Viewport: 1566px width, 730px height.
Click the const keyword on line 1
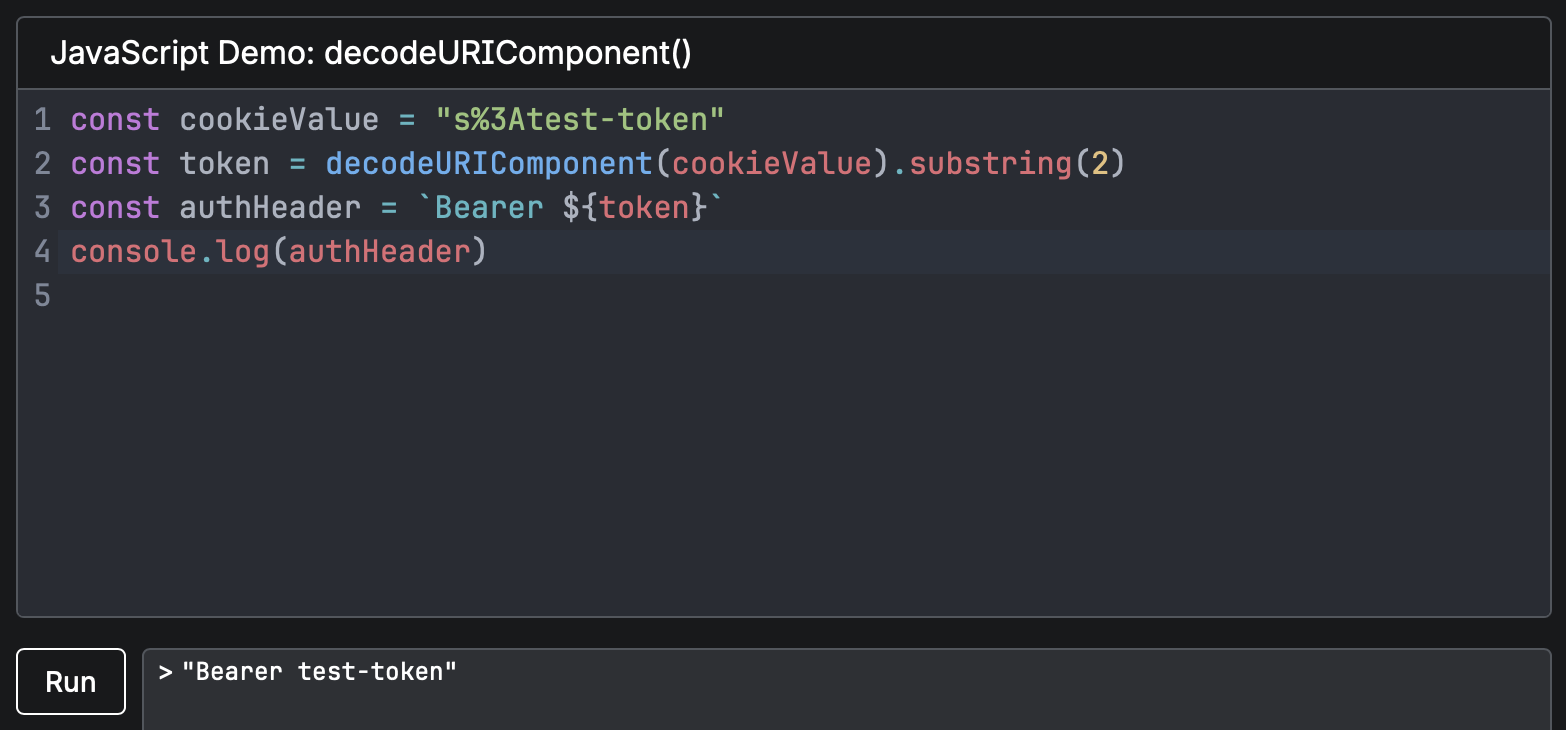[115, 120]
